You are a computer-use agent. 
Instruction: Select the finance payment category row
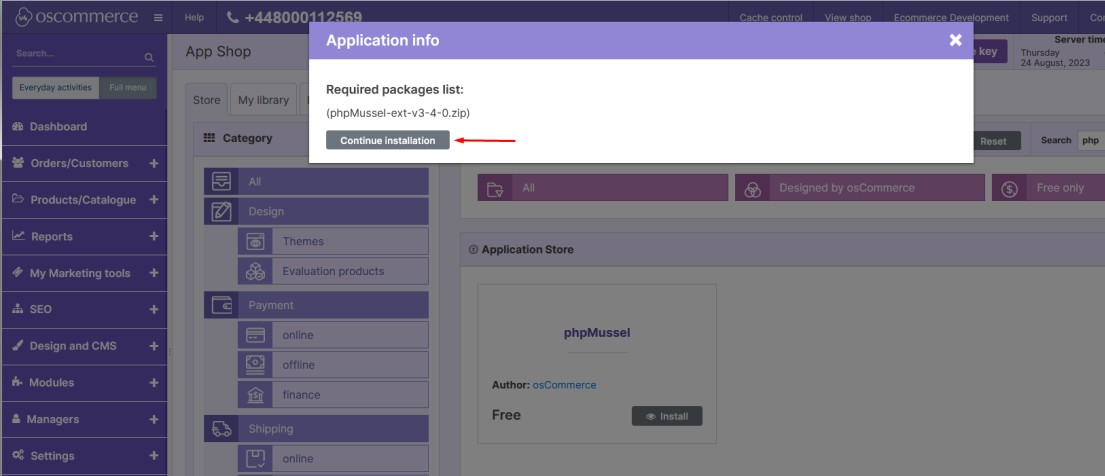click(333, 395)
